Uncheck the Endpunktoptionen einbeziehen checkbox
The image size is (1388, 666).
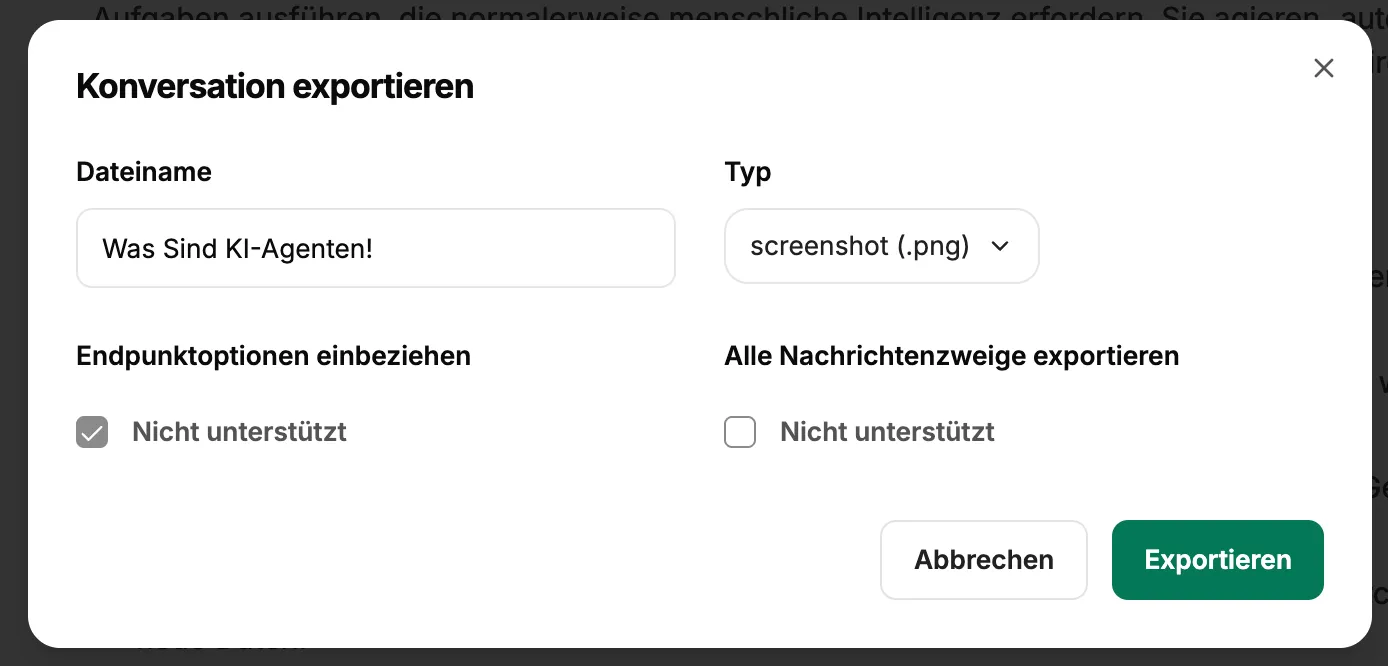(92, 432)
